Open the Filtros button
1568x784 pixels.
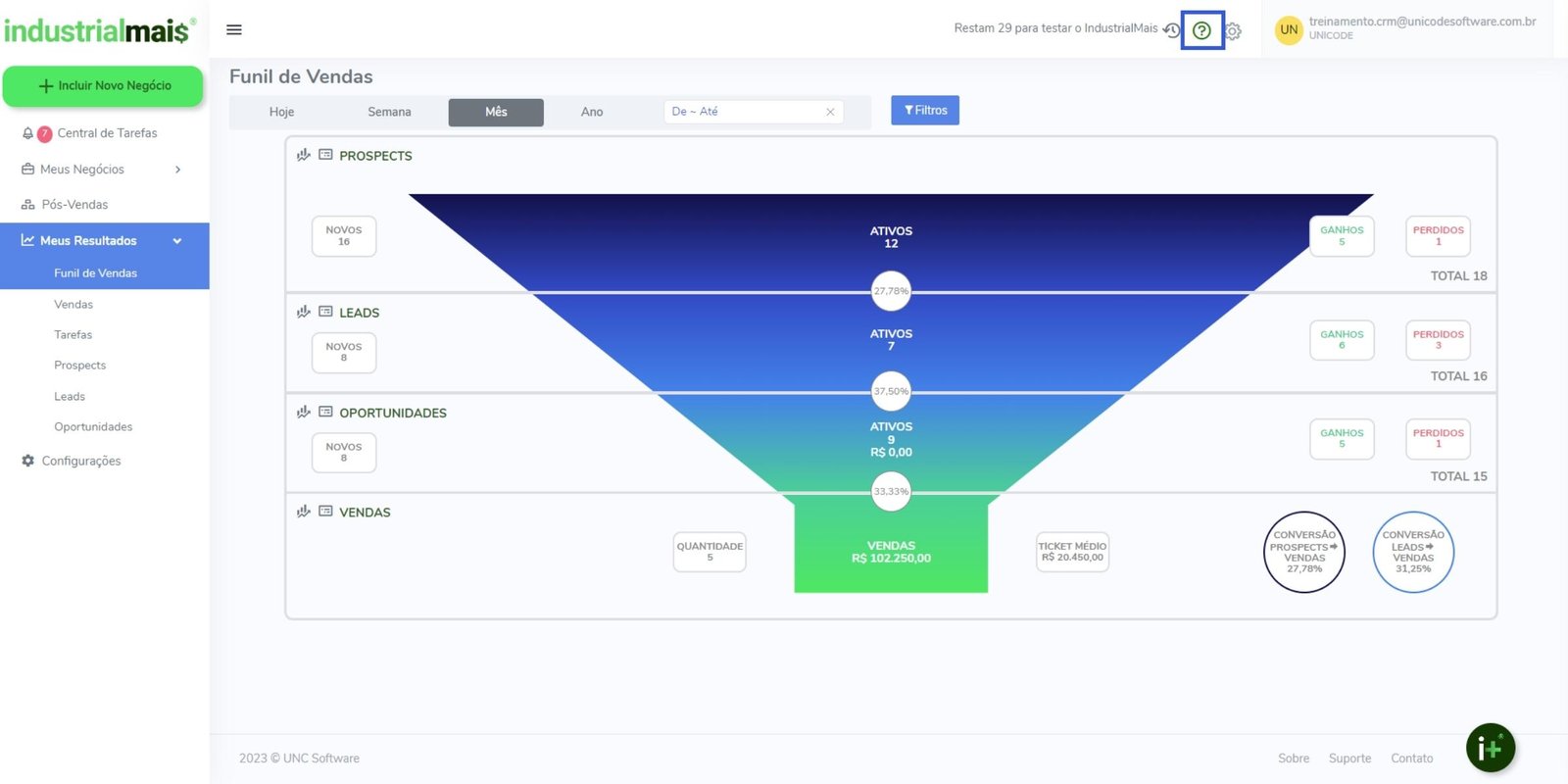(924, 111)
